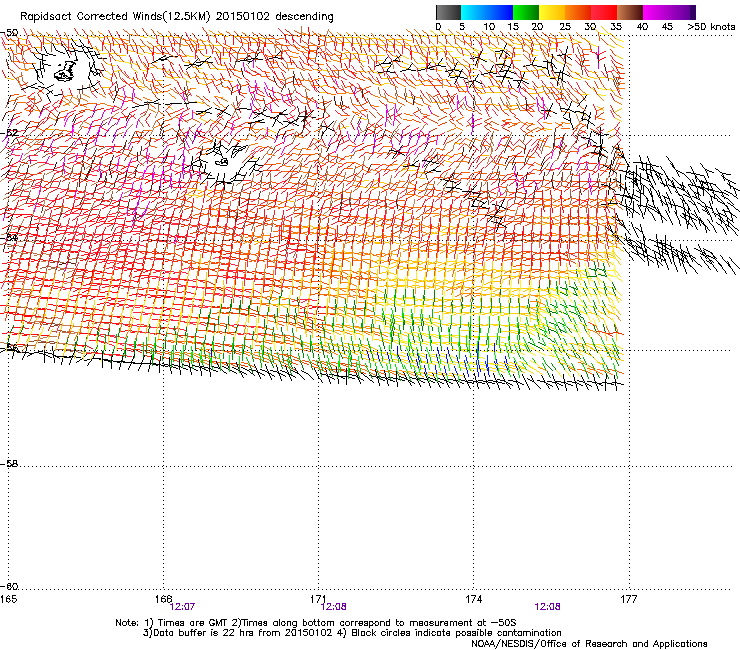Select the magenta 40-45 knots legend segment
This screenshot has height=650, width=740.
click(656, 12)
